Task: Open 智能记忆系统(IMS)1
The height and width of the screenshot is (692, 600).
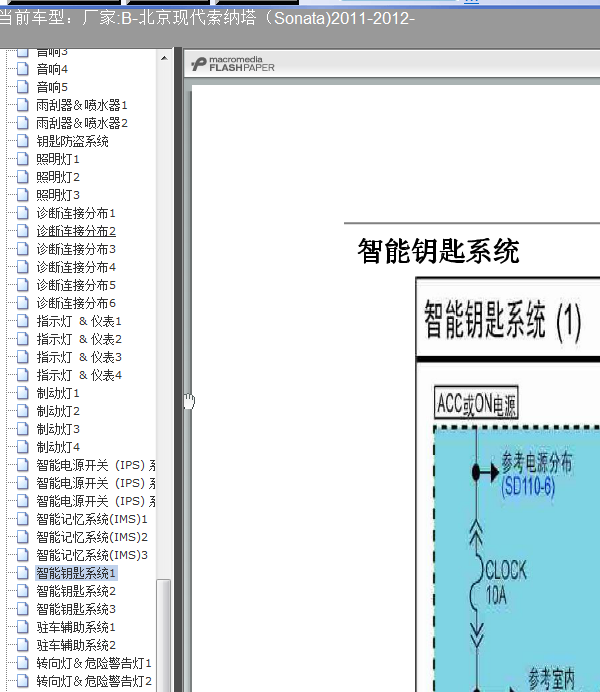Action: [92, 519]
